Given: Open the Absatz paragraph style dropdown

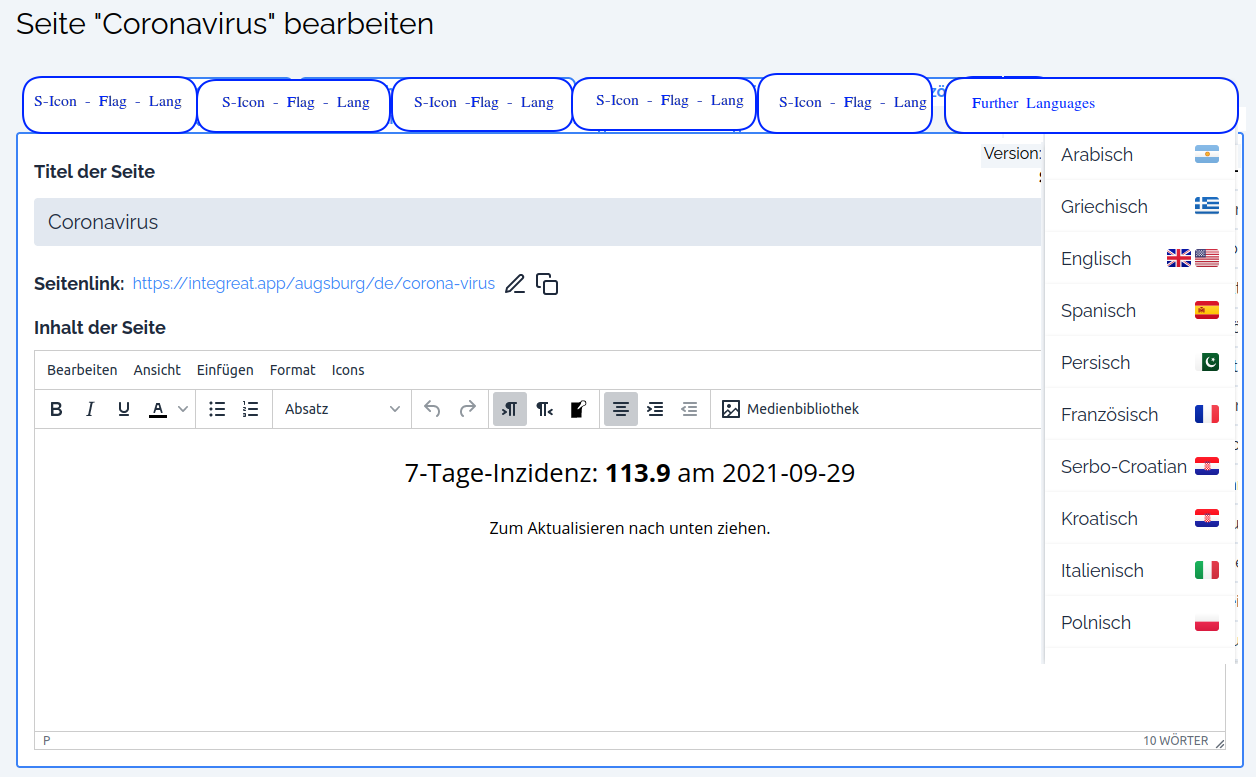Looking at the screenshot, I should pyautogui.click(x=340, y=409).
